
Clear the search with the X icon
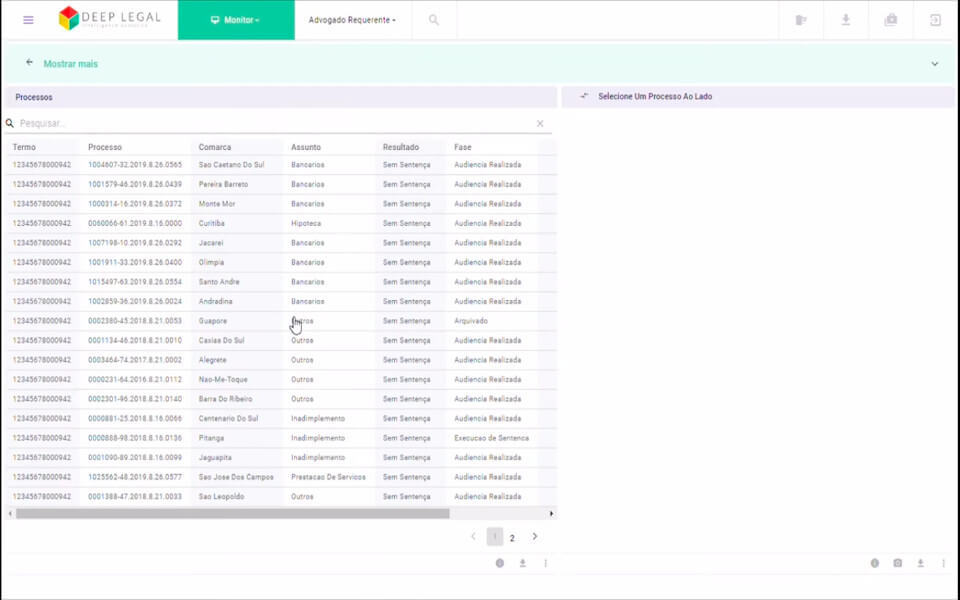coord(540,124)
